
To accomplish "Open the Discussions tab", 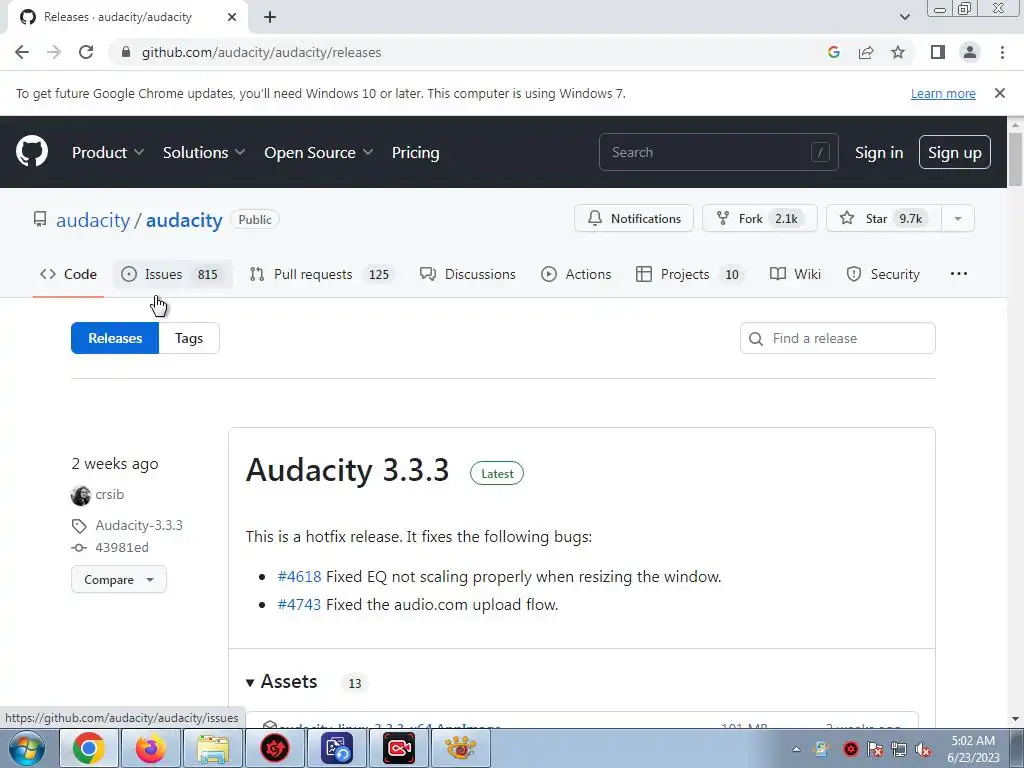I will click(x=468, y=274).
